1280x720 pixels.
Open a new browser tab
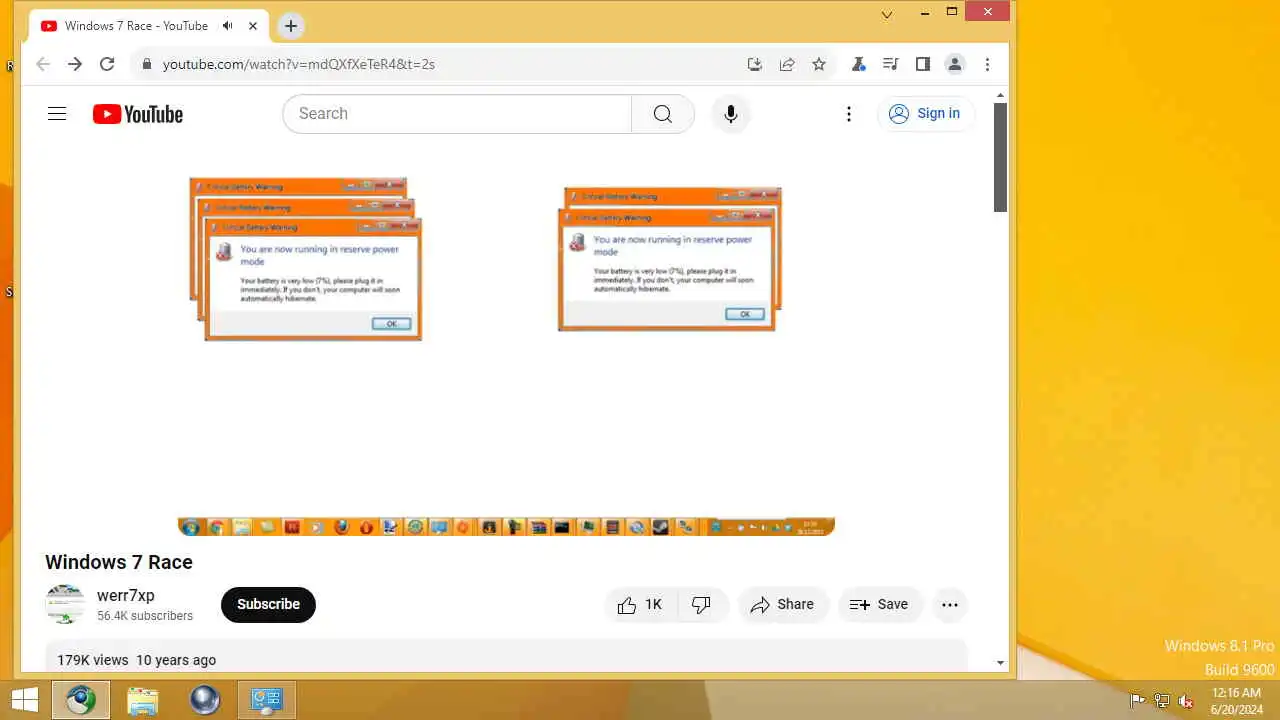[x=291, y=26]
